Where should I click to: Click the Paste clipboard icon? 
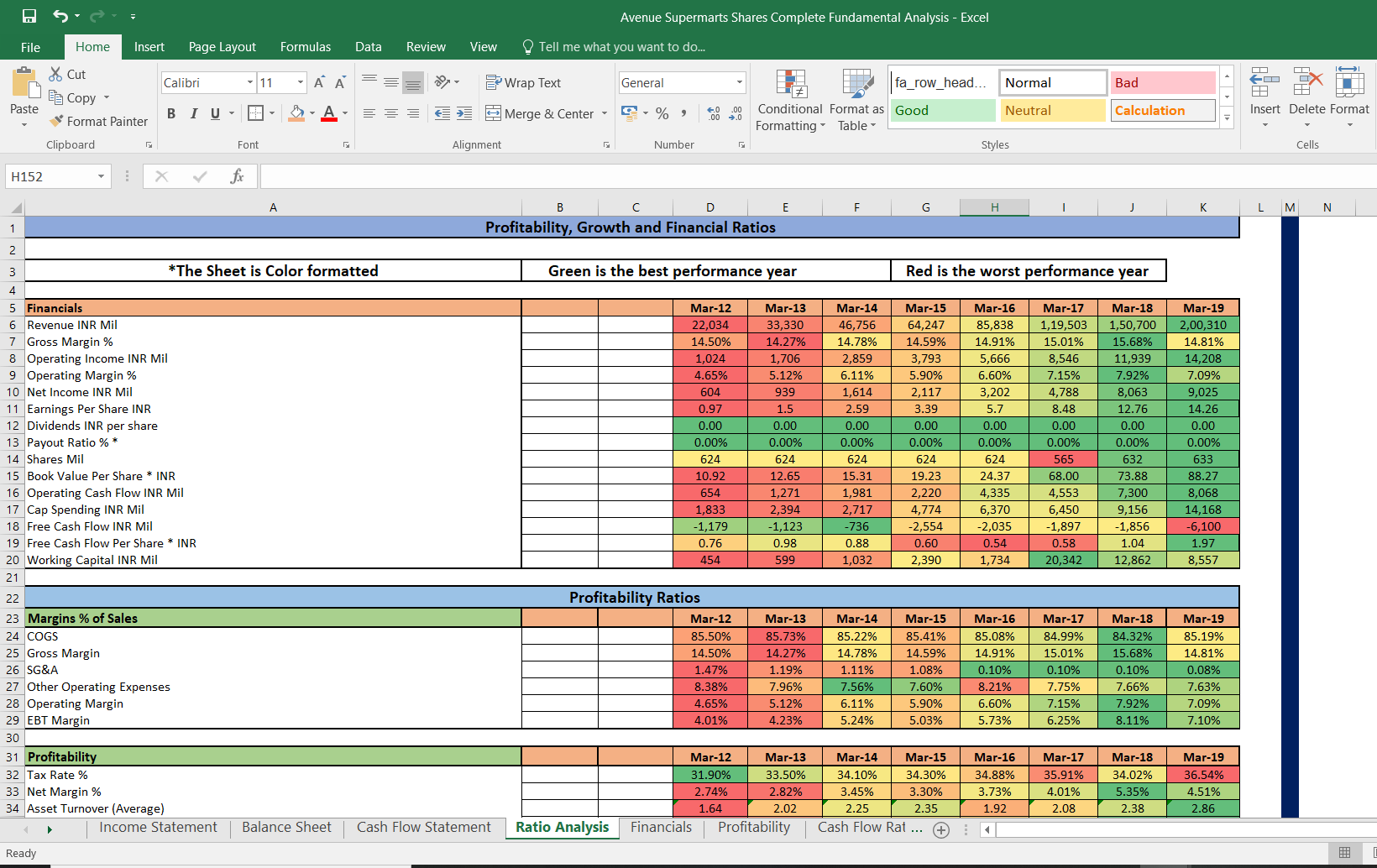[x=25, y=84]
